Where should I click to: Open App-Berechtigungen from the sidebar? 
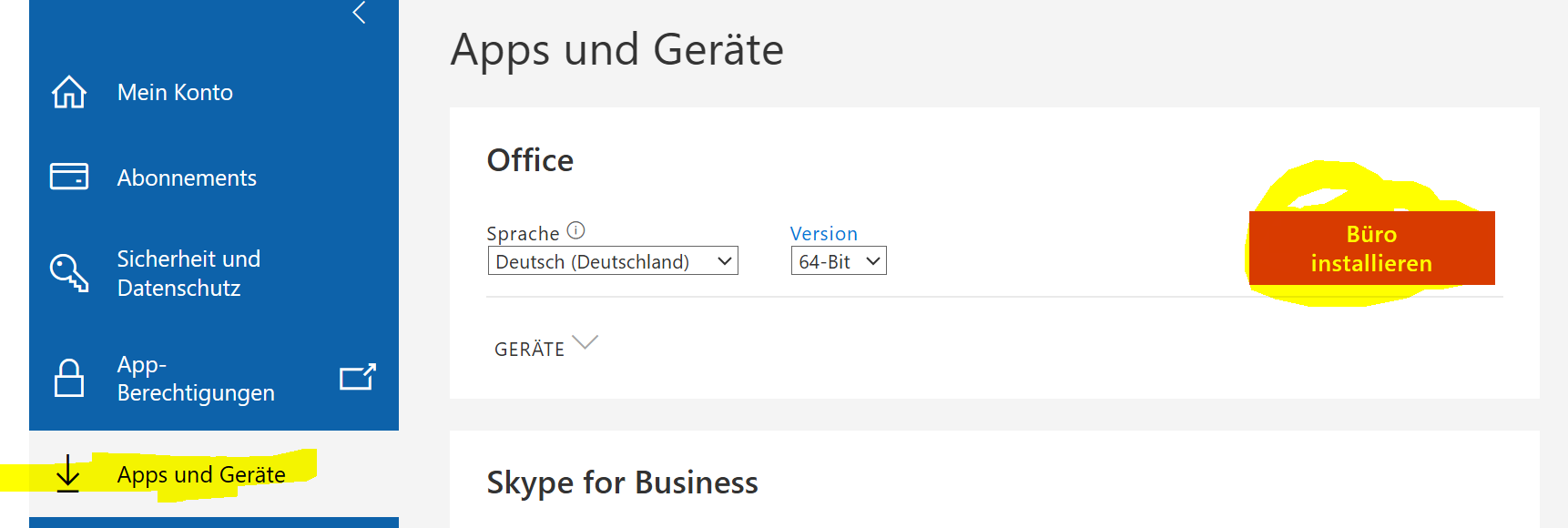pyautogui.click(x=195, y=378)
